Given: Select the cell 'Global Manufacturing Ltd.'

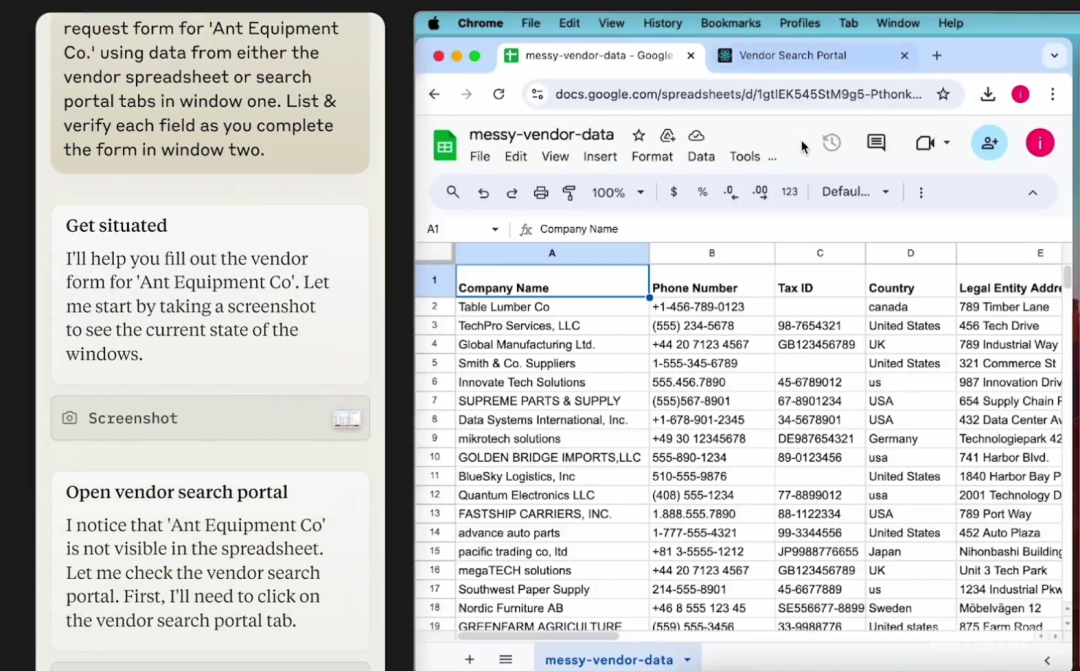Looking at the screenshot, I should click(x=552, y=344).
